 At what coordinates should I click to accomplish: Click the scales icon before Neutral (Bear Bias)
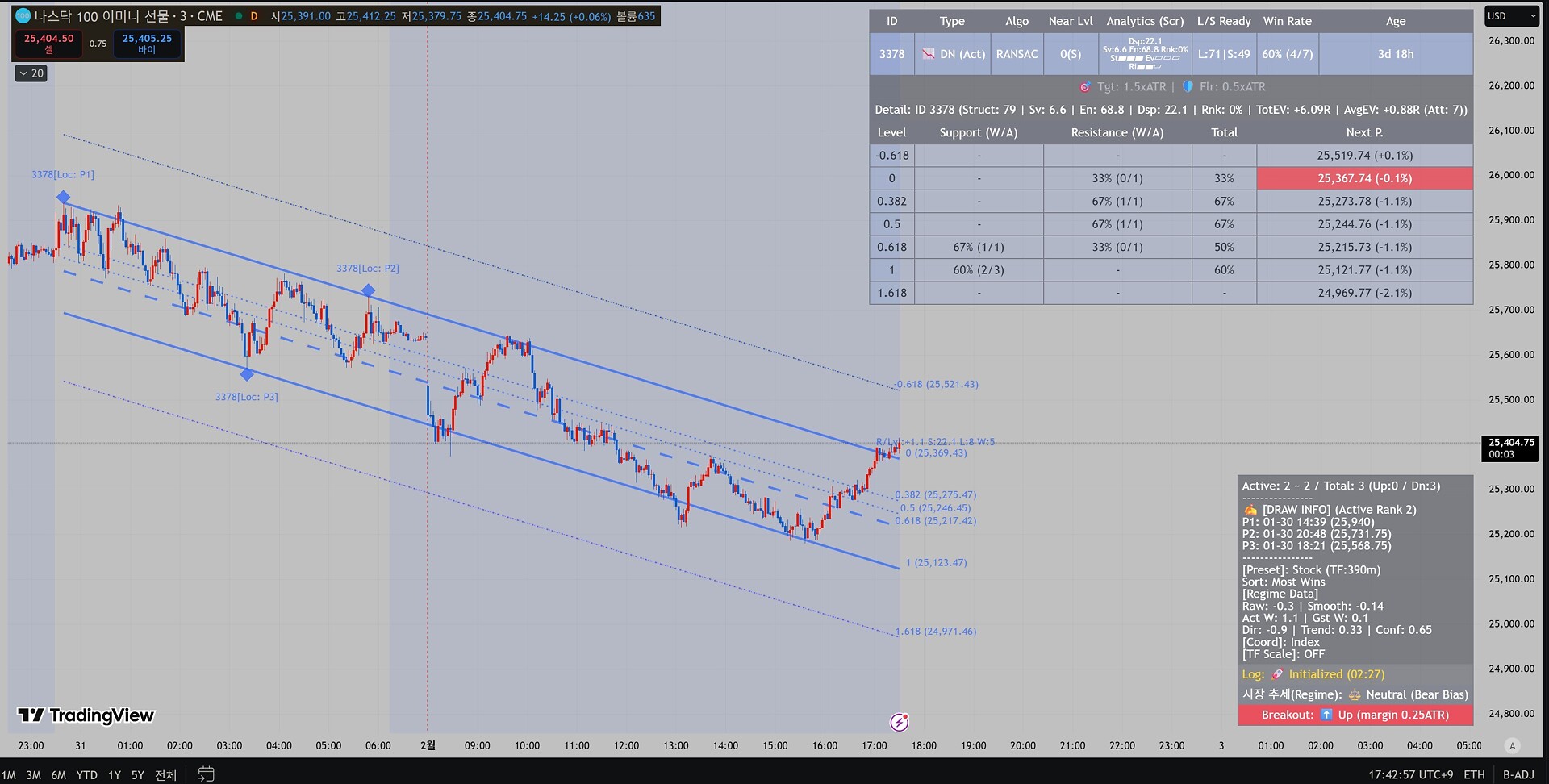pyautogui.click(x=1355, y=694)
